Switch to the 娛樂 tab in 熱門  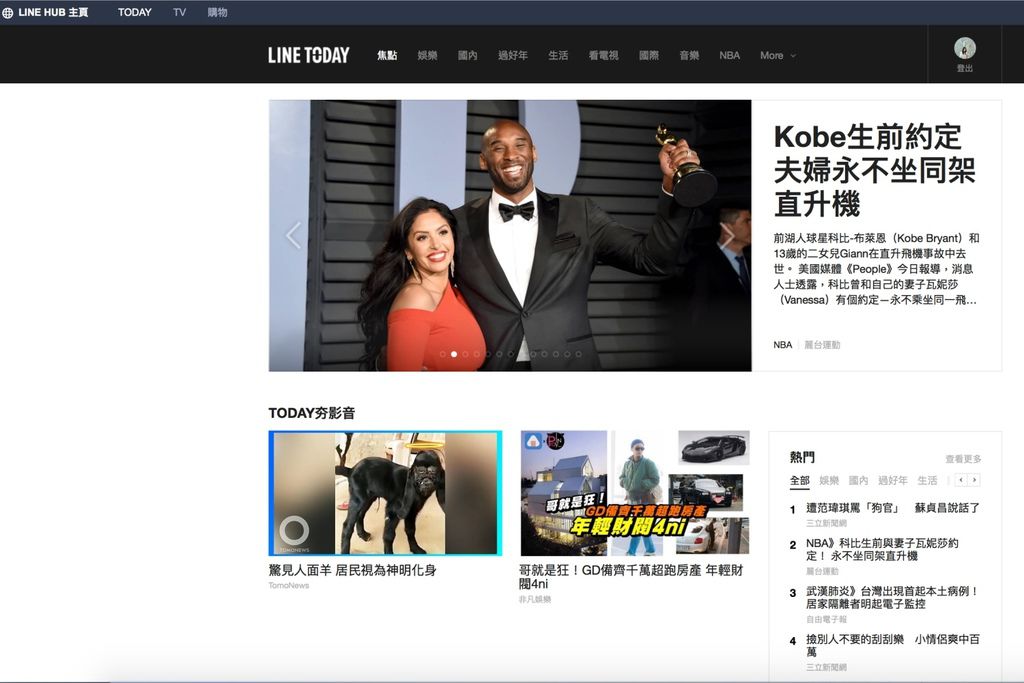pyautogui.click(x=829, y=481)
